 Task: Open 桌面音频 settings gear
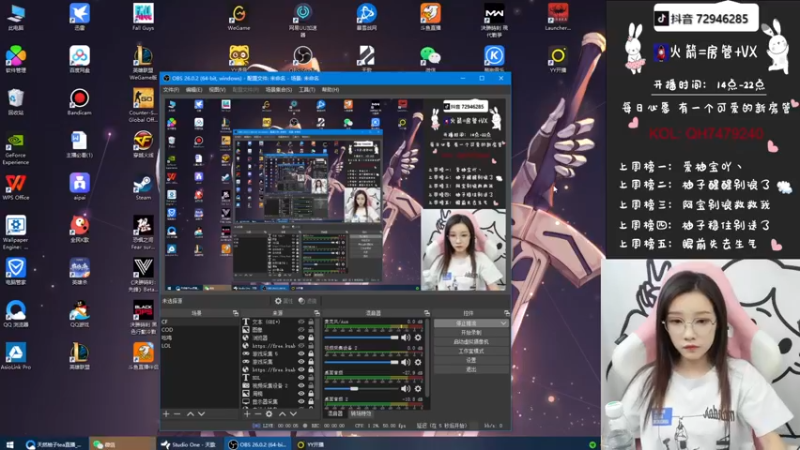coord(418,388)
